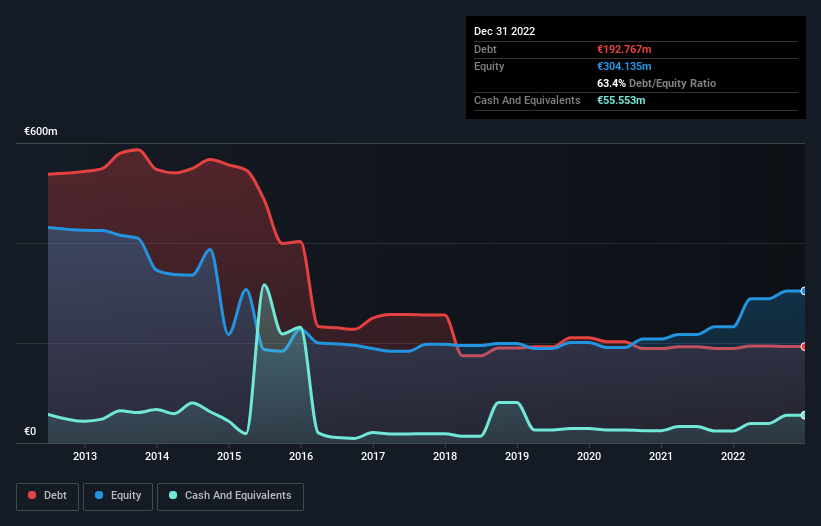Select the 2014 x-axis label
Image resolution: width=821 pixels, height=526 pixels.
point(157,456)
